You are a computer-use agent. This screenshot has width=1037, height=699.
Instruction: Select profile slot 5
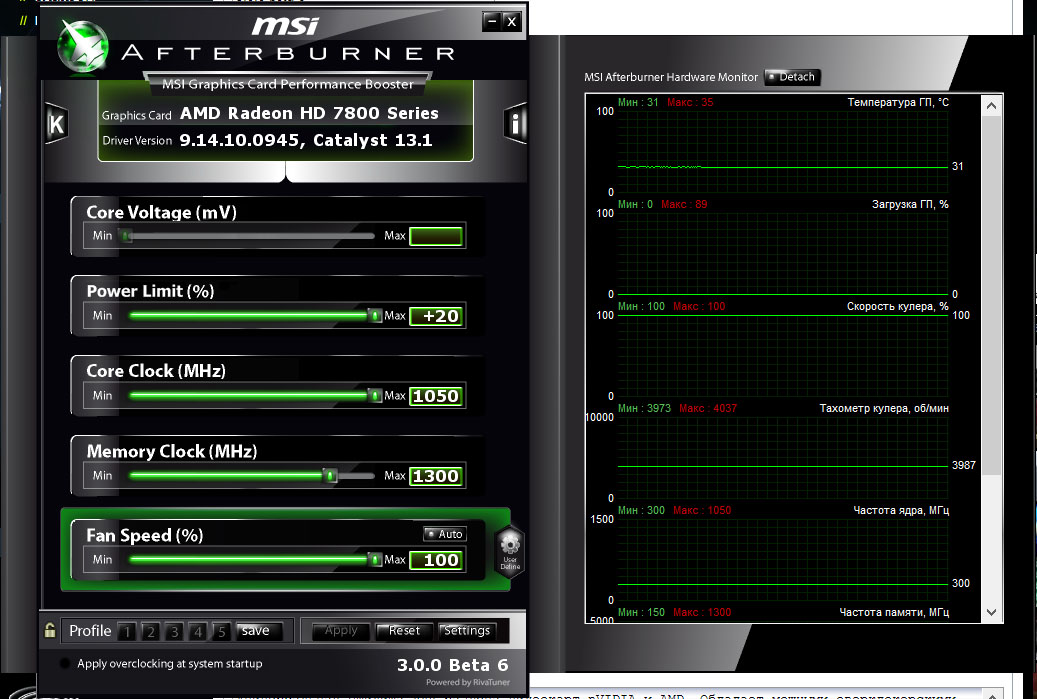pos(222,632)
